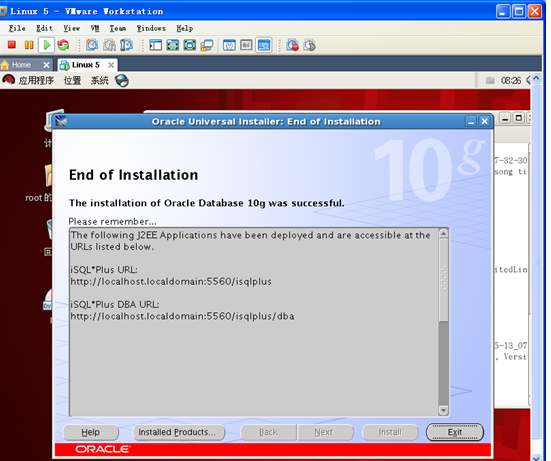Enter full screen mode icon
Viewport: 551px width, 461px height.
190,45
